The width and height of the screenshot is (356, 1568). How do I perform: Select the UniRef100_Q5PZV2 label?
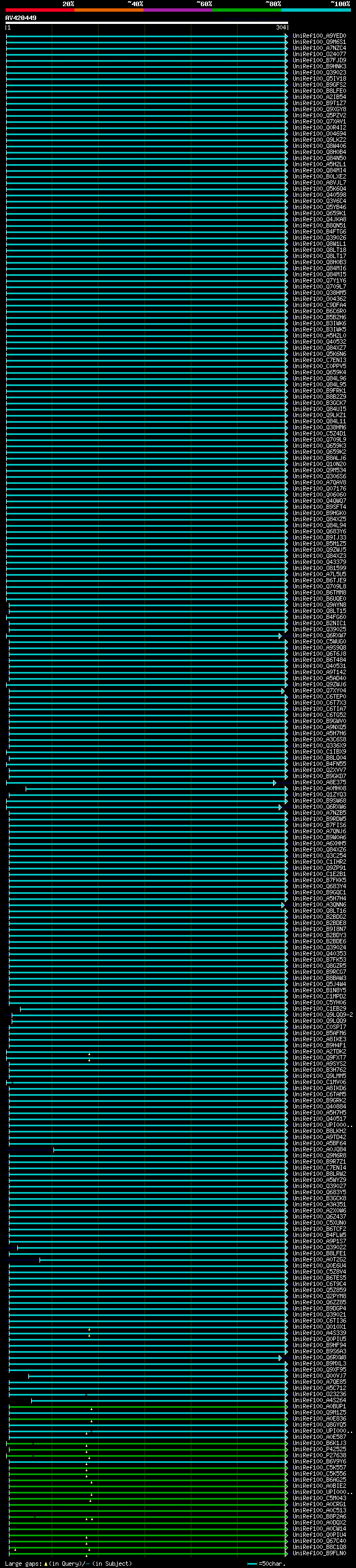coord(319,116)
